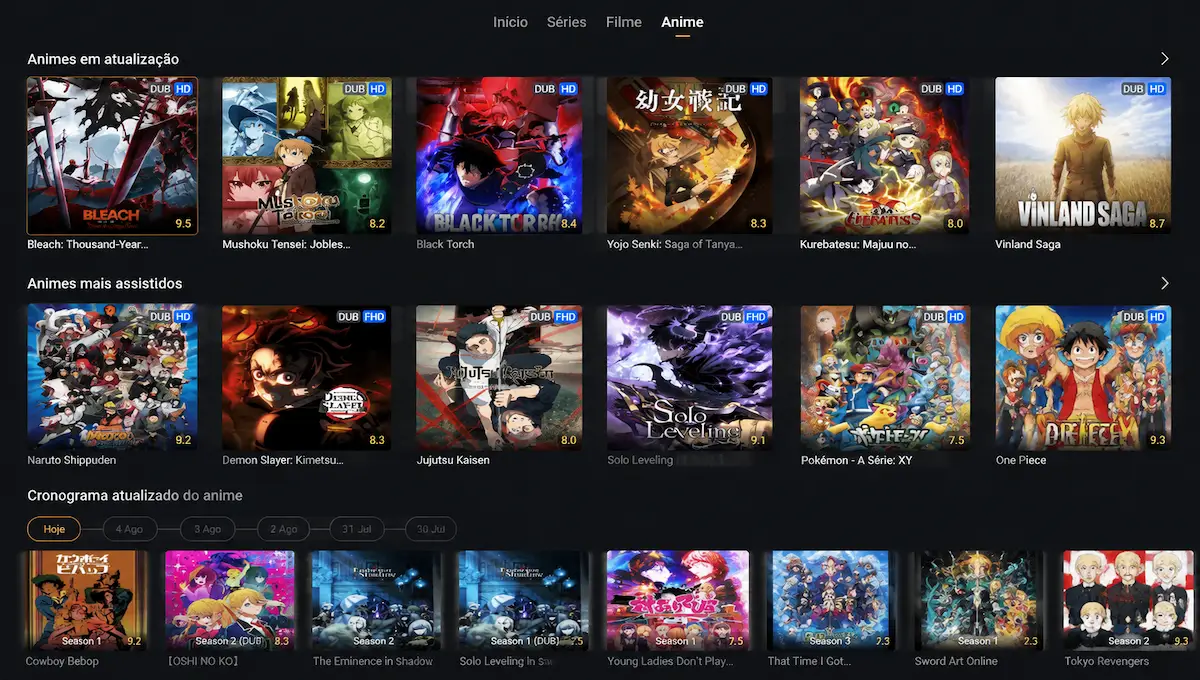Open the Bleach: Thousand-Year poster
Viewport: 1200px width, 680px height.
112,156
